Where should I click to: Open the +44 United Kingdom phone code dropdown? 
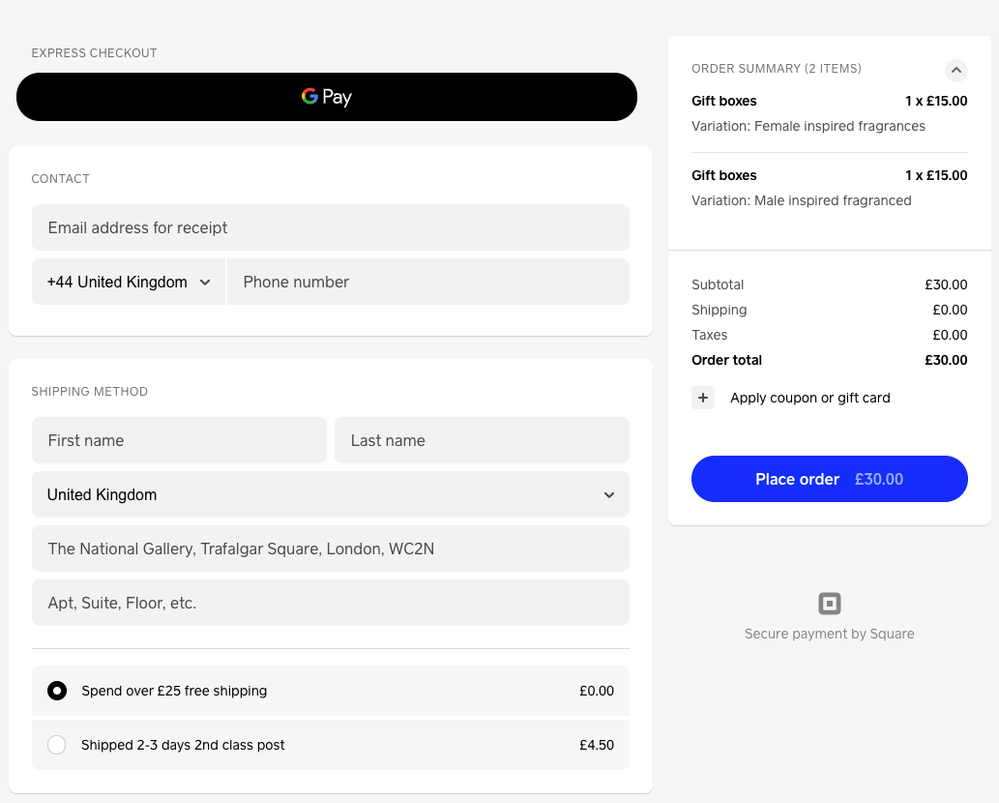[x=128, y=281]
